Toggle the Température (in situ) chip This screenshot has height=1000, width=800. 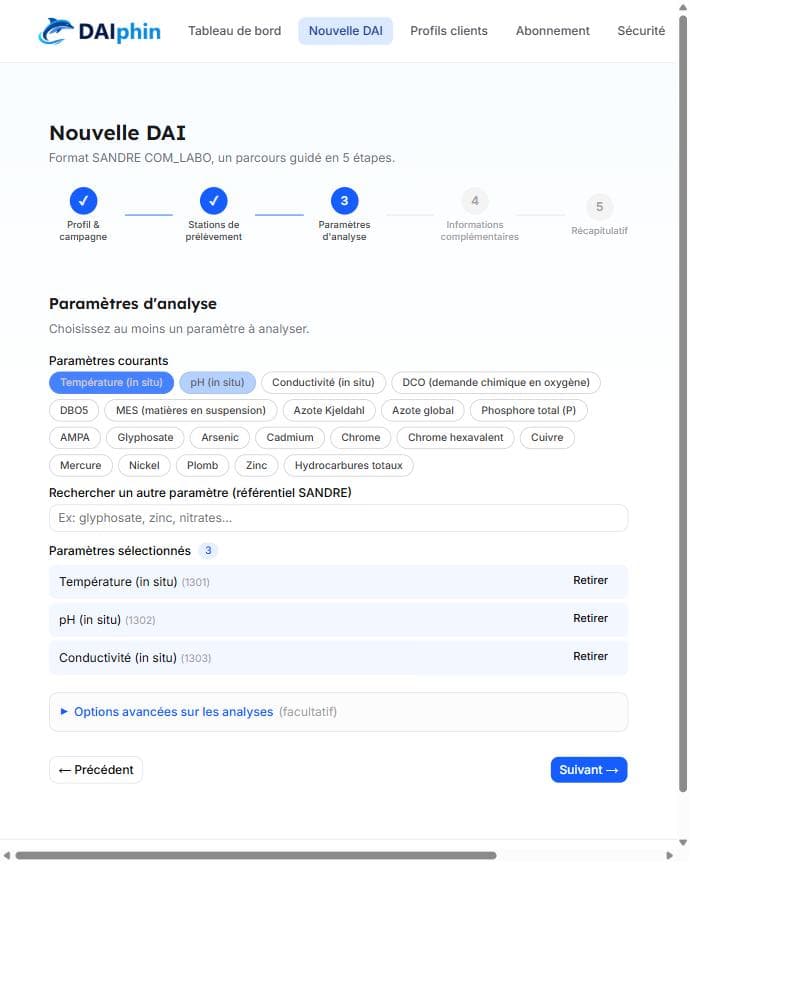pyautogui.click(x=111, y=383)
